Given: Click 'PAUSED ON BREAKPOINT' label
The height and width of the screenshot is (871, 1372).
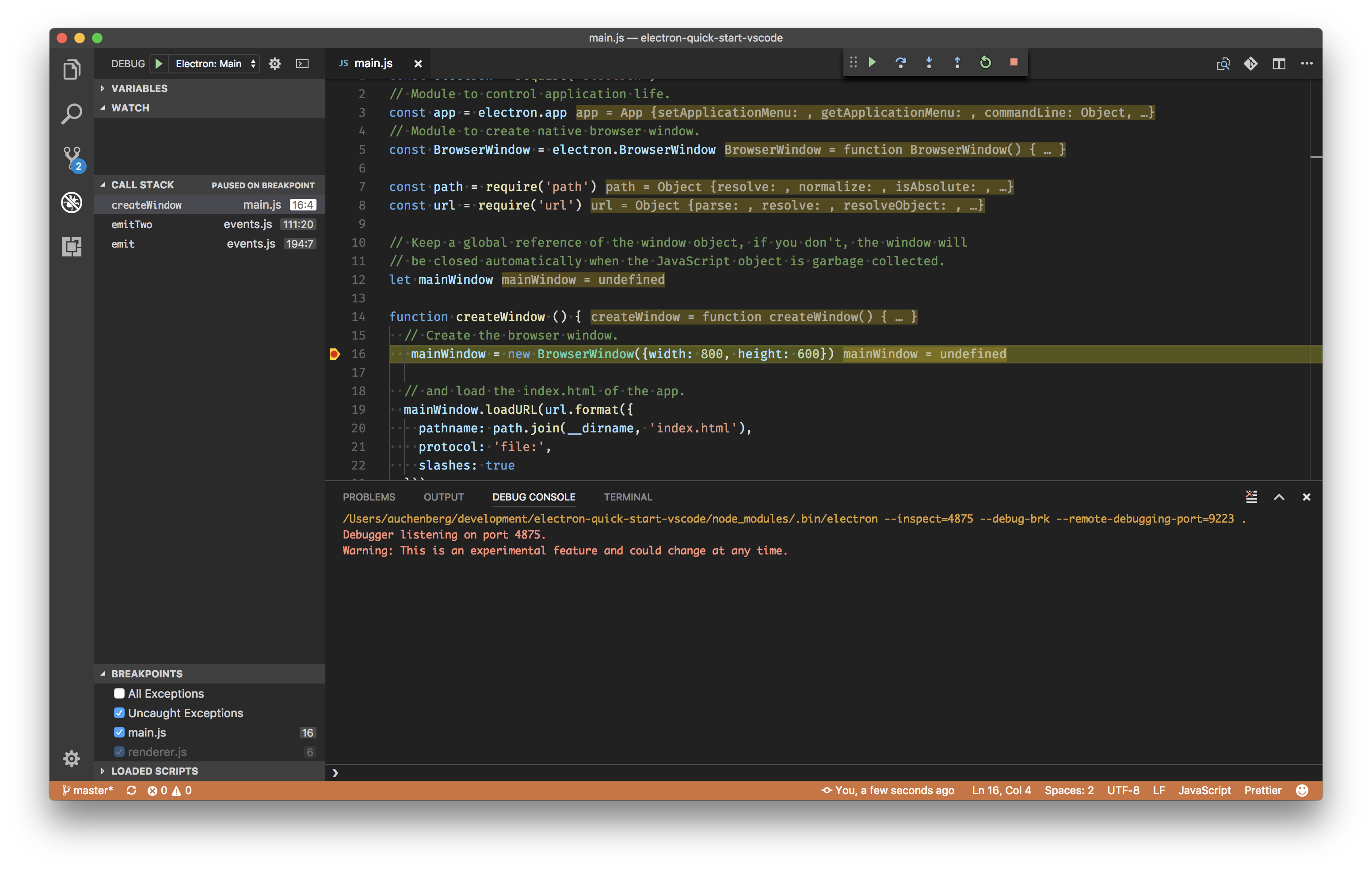Looking at the screenshot, I should [263, 185].
